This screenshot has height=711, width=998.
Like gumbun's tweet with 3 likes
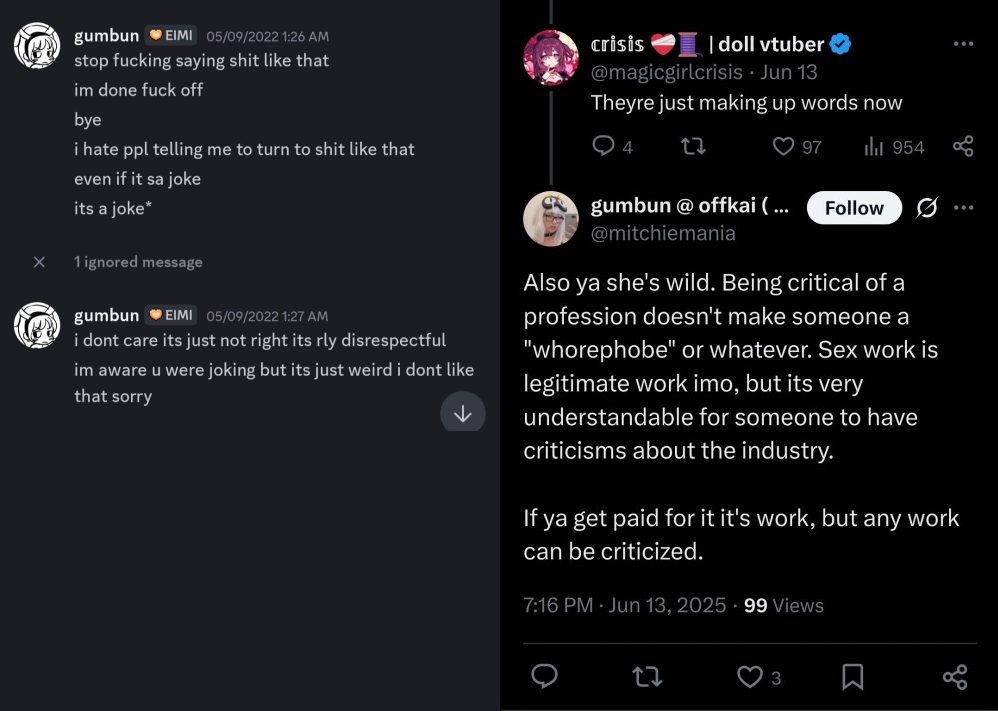point(751,677)
